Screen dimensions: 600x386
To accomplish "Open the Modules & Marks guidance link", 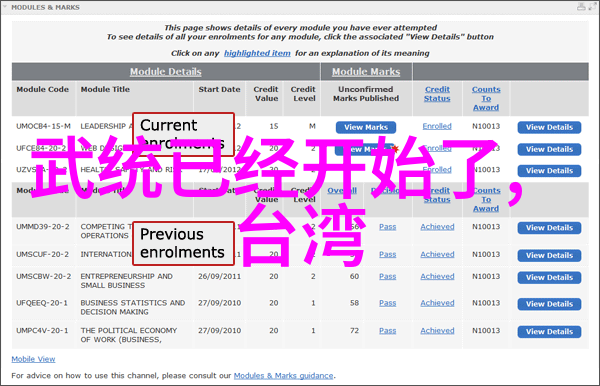I will tap(284, 376).
